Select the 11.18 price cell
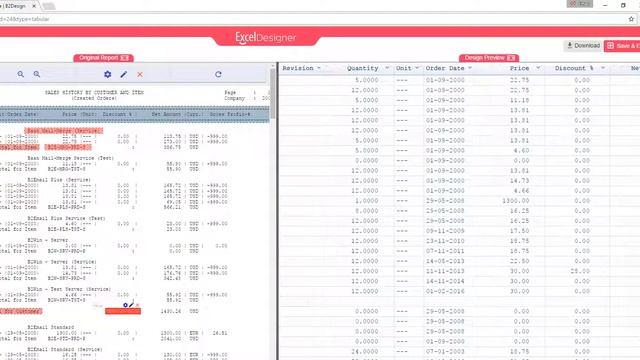The image size is (640, 360). pyautogui.click(x=520, y=100)
